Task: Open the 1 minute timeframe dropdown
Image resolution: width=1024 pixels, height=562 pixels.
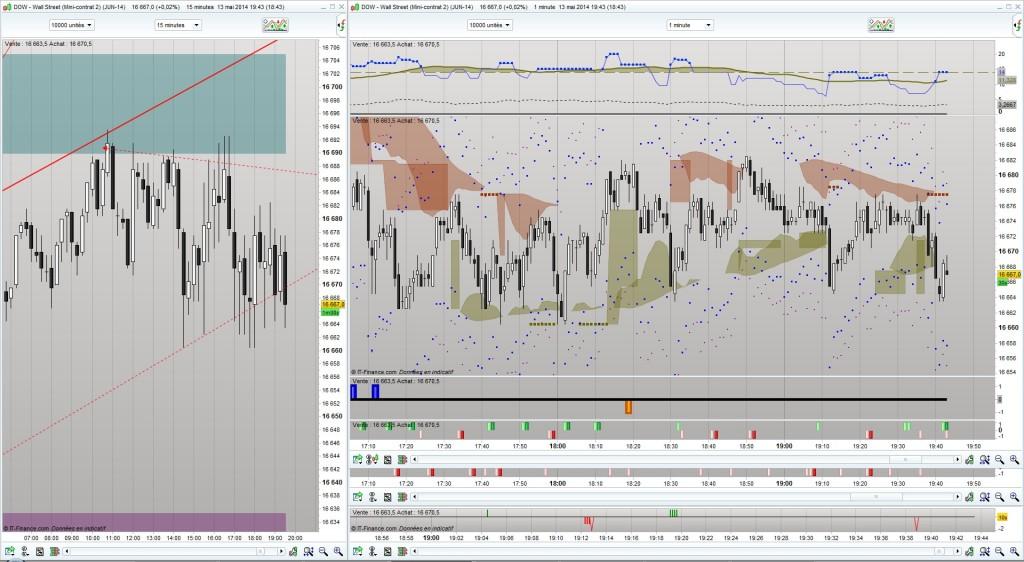Action: pos(690,25)
